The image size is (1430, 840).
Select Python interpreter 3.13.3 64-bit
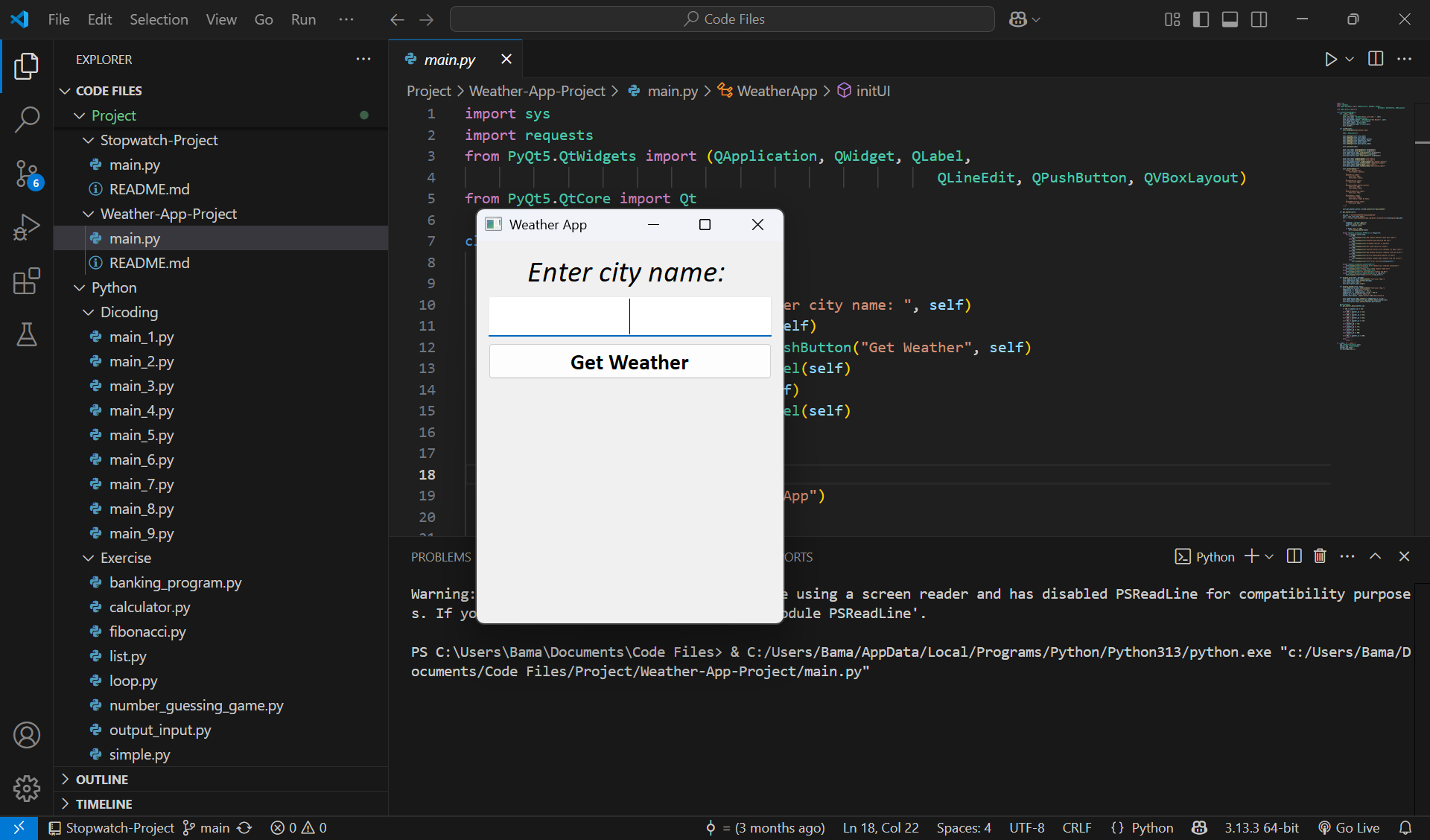1262,828
